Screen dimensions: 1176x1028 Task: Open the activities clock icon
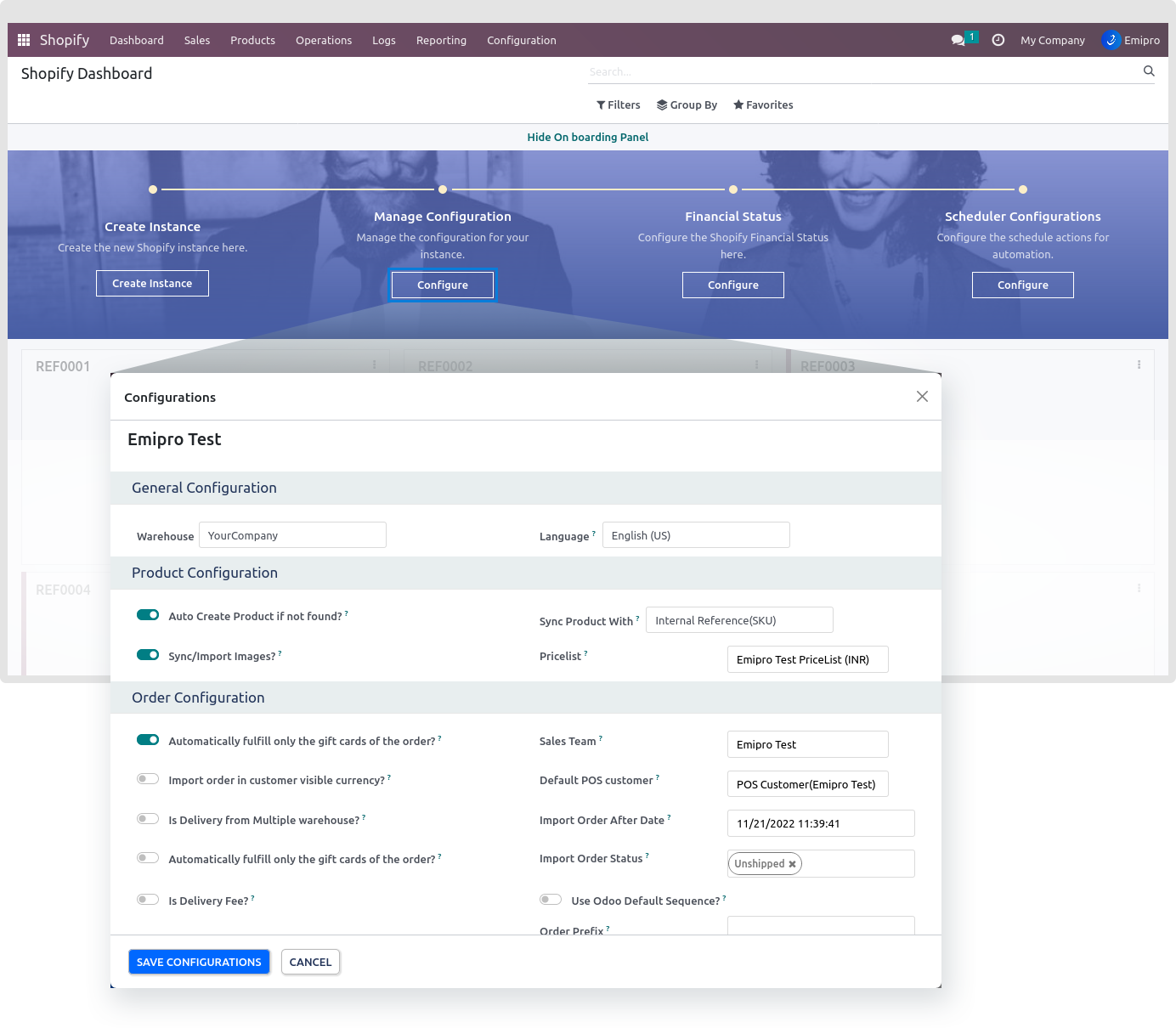998,40
